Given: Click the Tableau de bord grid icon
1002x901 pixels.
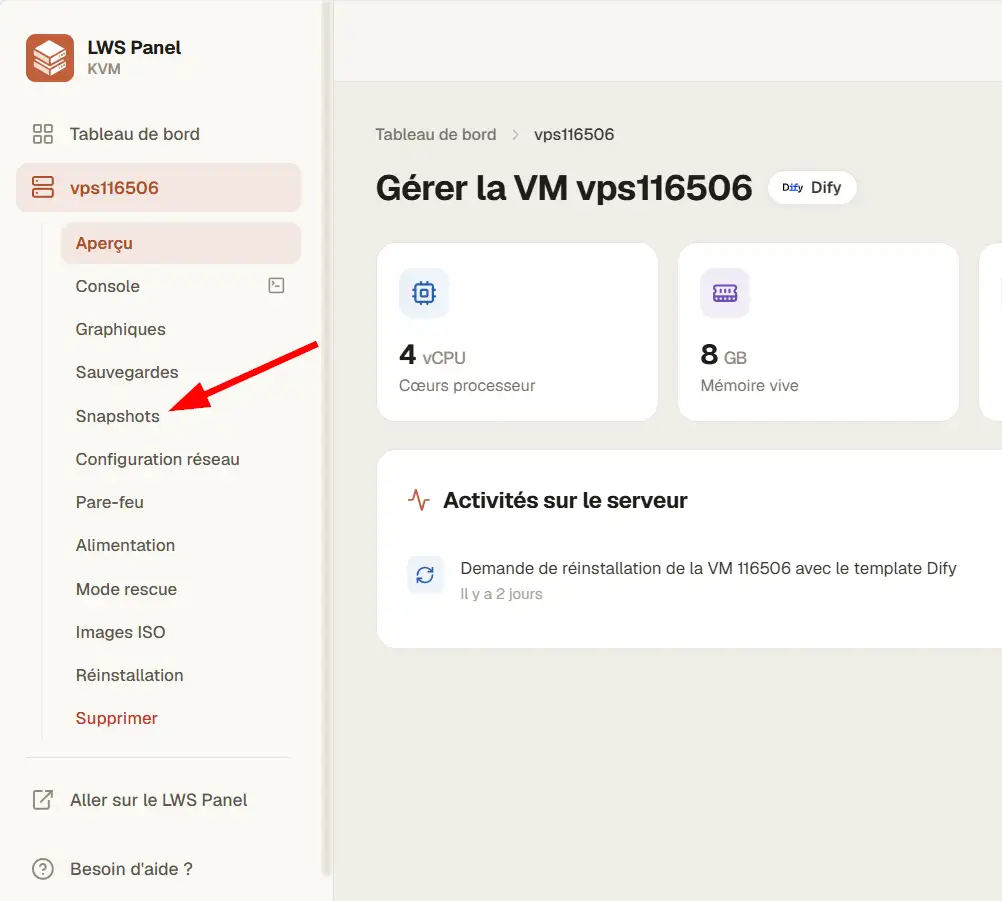Looking at the screenshot, I should click(x=43, y=134).
